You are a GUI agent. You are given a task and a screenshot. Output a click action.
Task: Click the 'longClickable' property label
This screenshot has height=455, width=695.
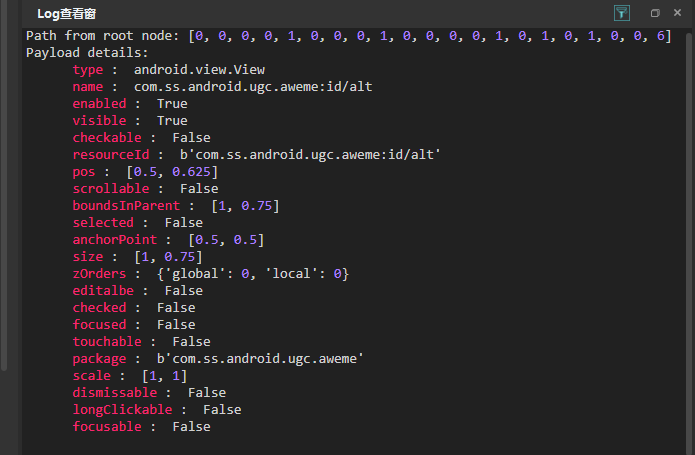[x=122, y=410]
